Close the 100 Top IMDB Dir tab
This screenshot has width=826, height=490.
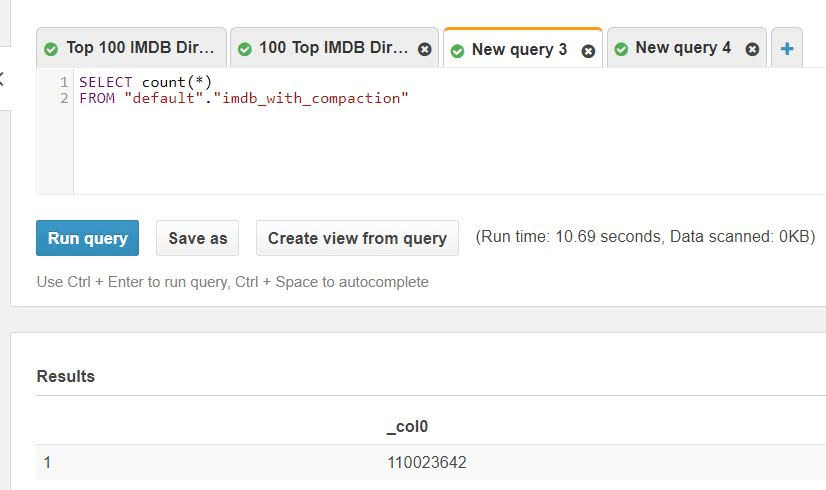click(425, 50)
